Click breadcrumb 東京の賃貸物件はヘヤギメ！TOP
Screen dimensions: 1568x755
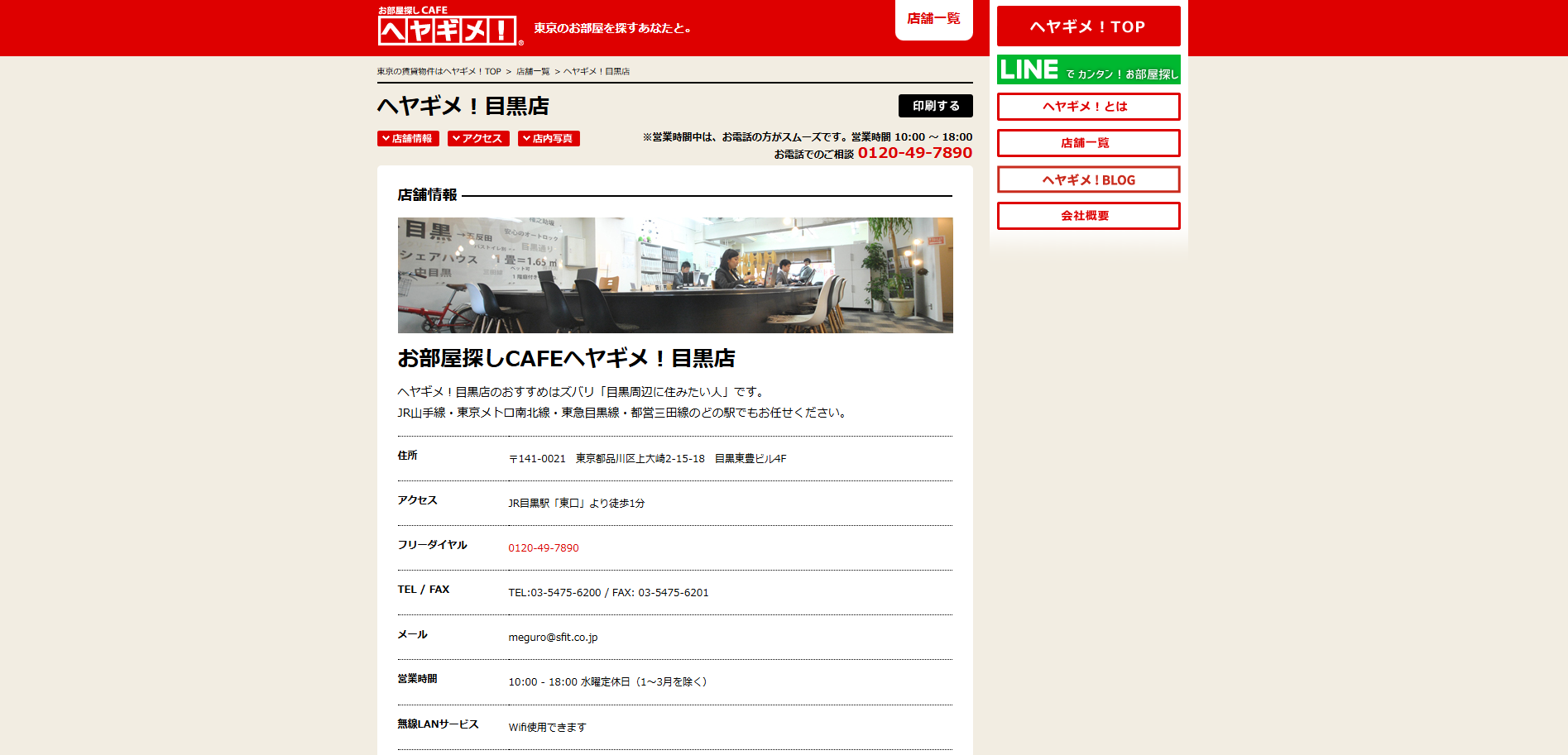(x=439, y=72)
